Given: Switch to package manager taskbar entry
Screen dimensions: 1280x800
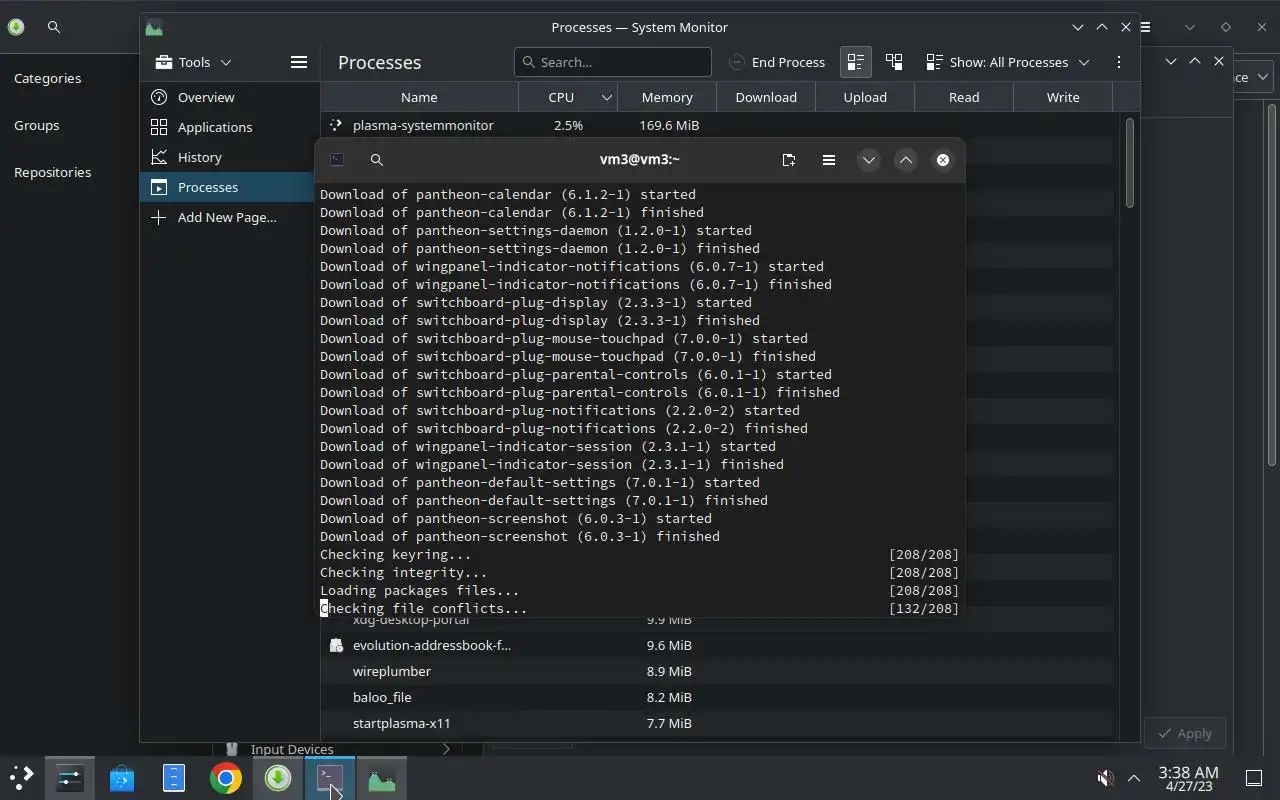Looking at the screenshot, I should (277, 777).
